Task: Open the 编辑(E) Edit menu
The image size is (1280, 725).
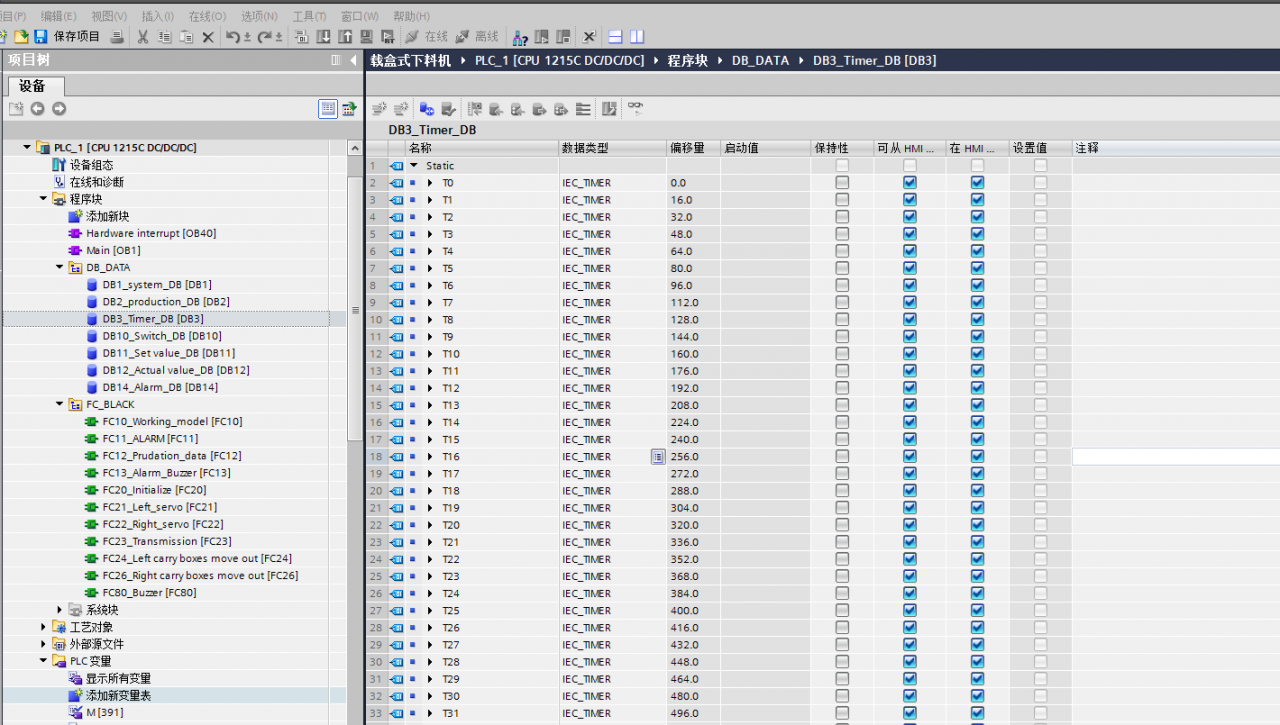Action: [58, 16]
